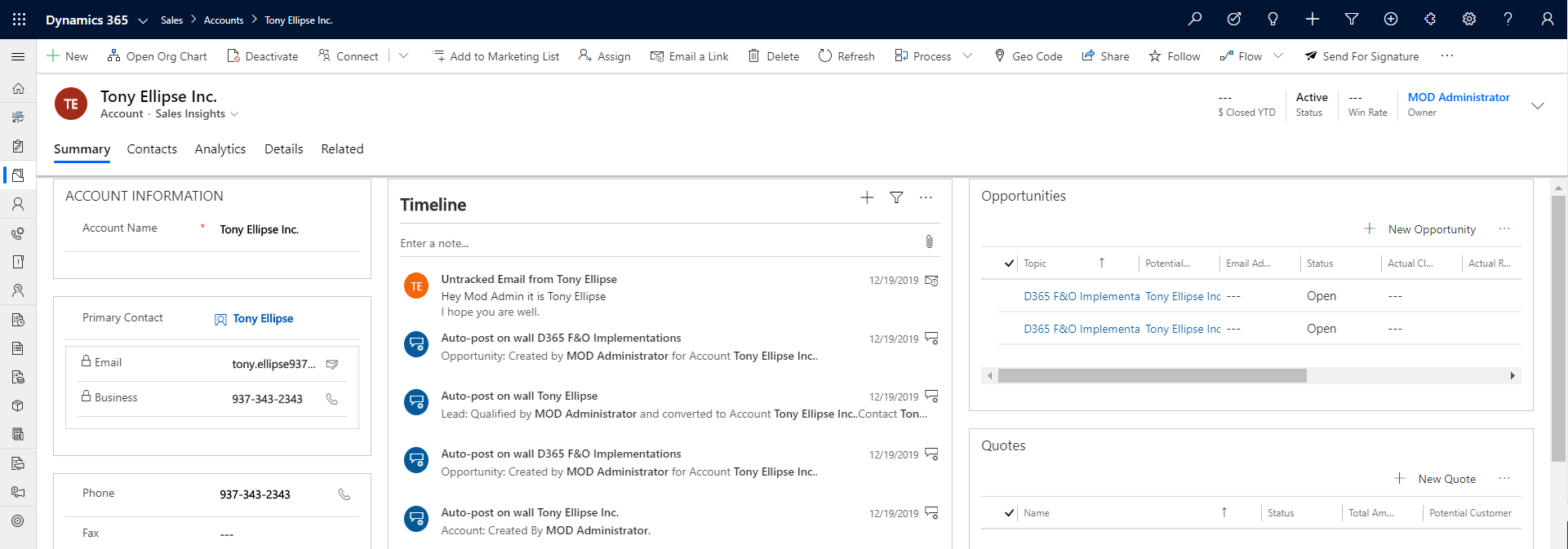1568x549 pixels.
Task: Open the Tony Ellipse primary contact link
Action: 263,319
